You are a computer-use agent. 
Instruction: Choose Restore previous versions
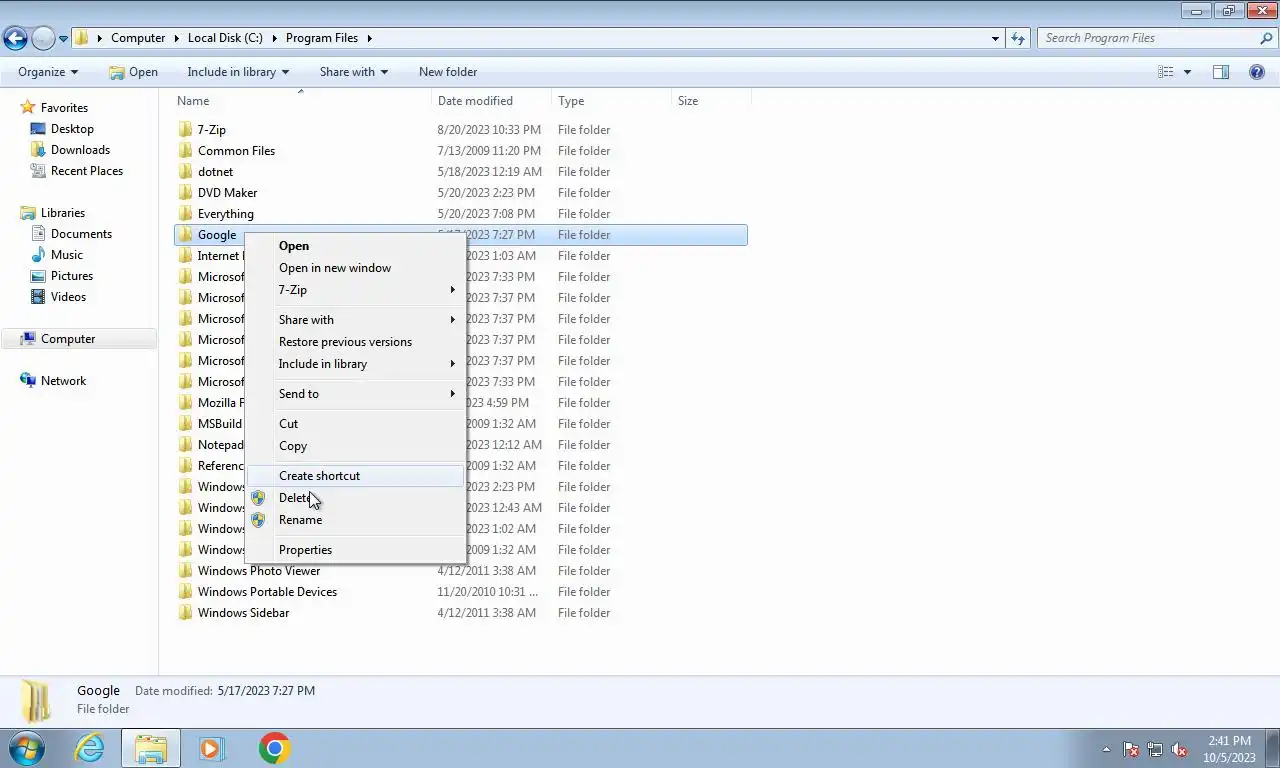click(x=356, y=342)
